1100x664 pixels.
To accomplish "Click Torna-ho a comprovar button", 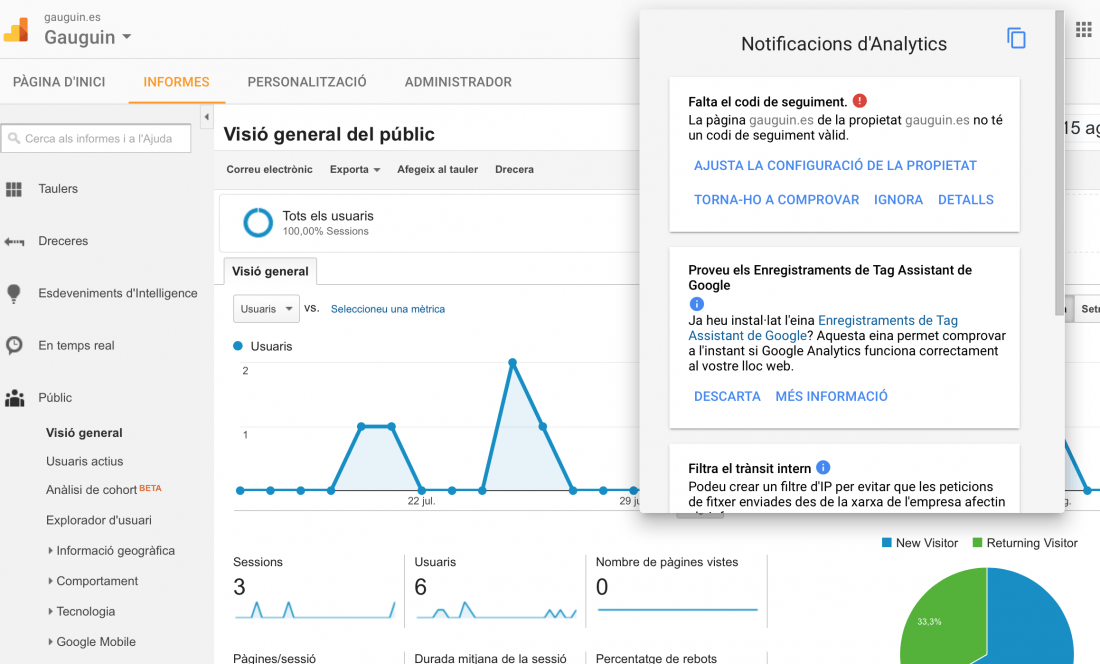I will pyautogui.click(x=777, y=200).
